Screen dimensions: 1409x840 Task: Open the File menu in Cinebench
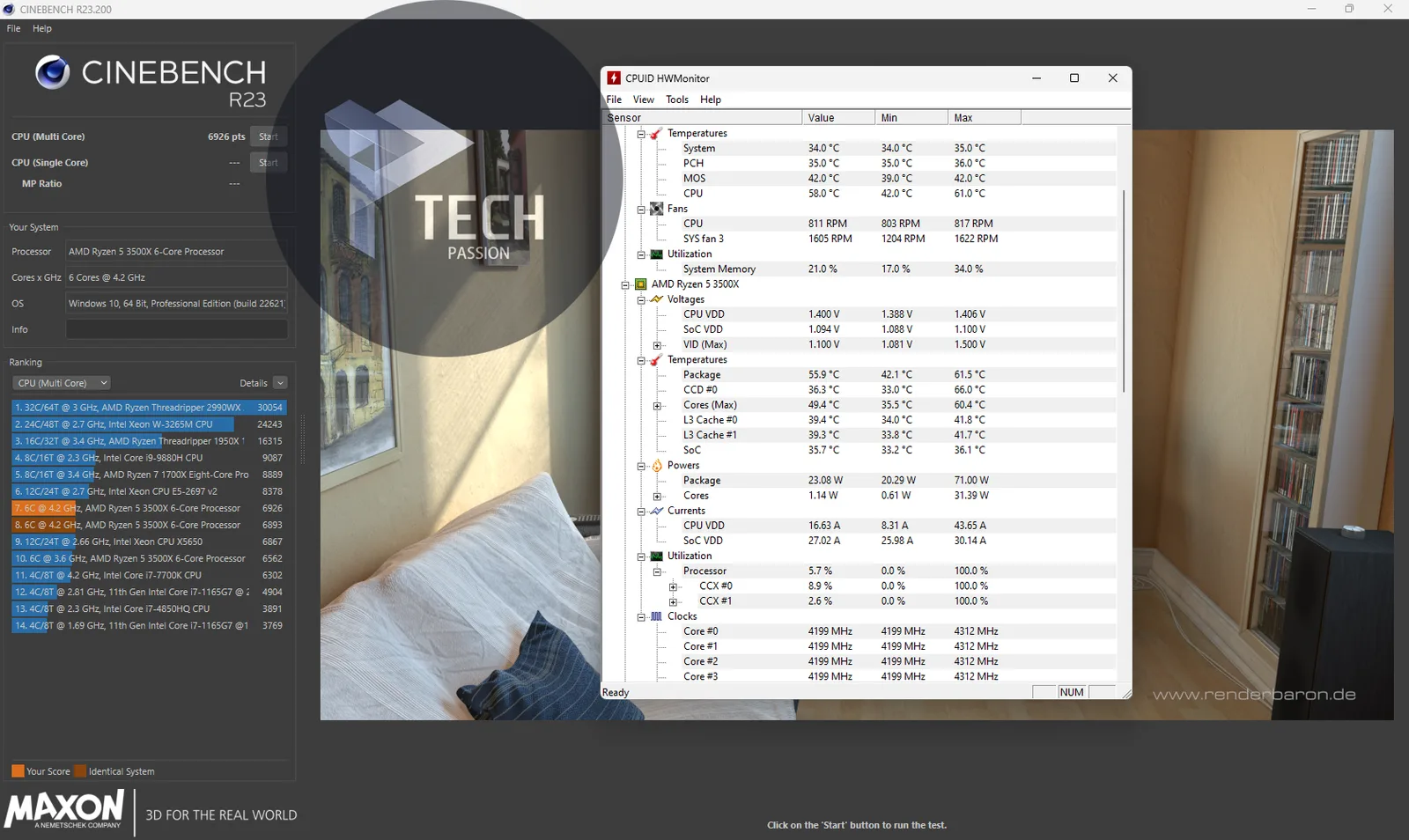click(x=13, y=28)
